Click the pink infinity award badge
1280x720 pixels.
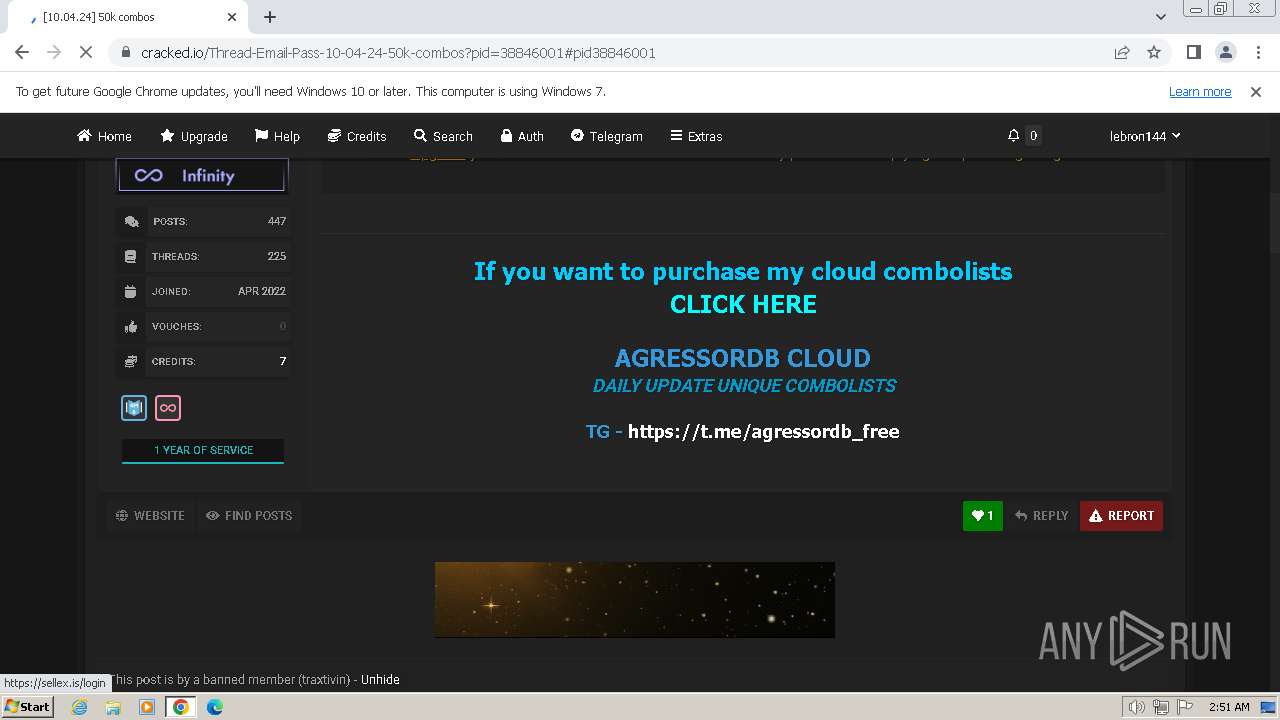168,408
